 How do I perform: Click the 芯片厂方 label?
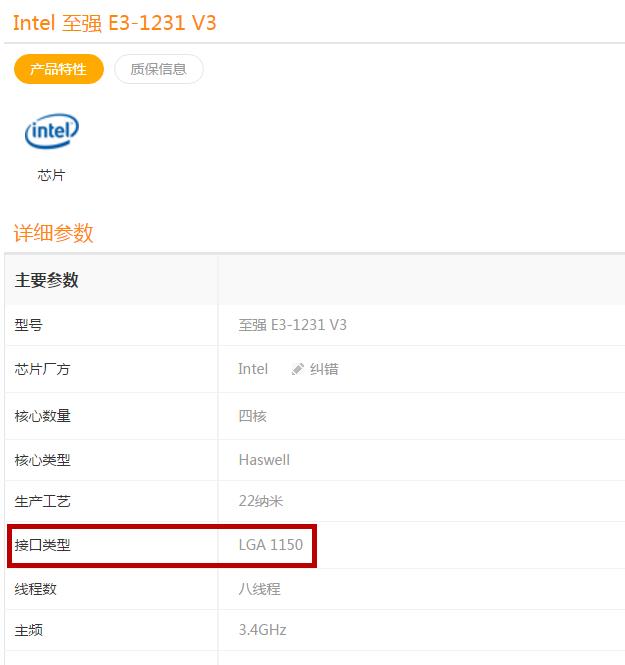pyautogui.click(x=42, y=369)
